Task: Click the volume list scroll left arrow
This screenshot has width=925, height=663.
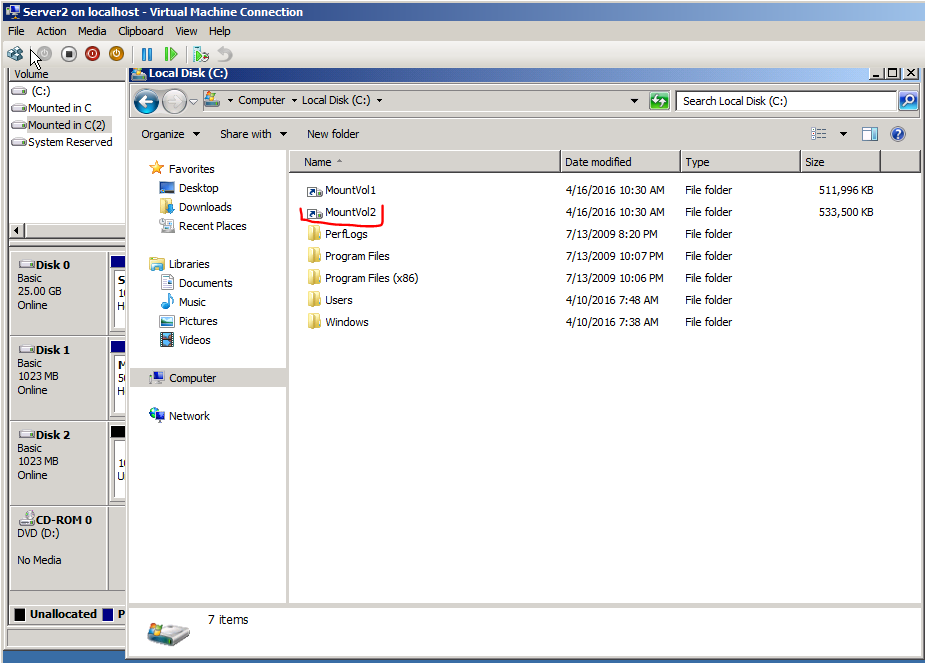Action: [x=17, y=231]
